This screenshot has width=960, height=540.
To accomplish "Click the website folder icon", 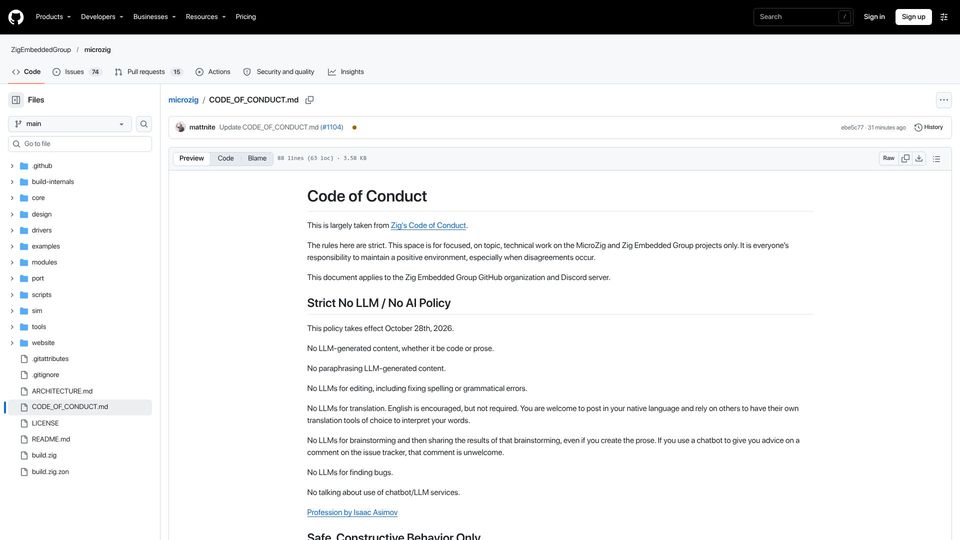I will point(24,343).
